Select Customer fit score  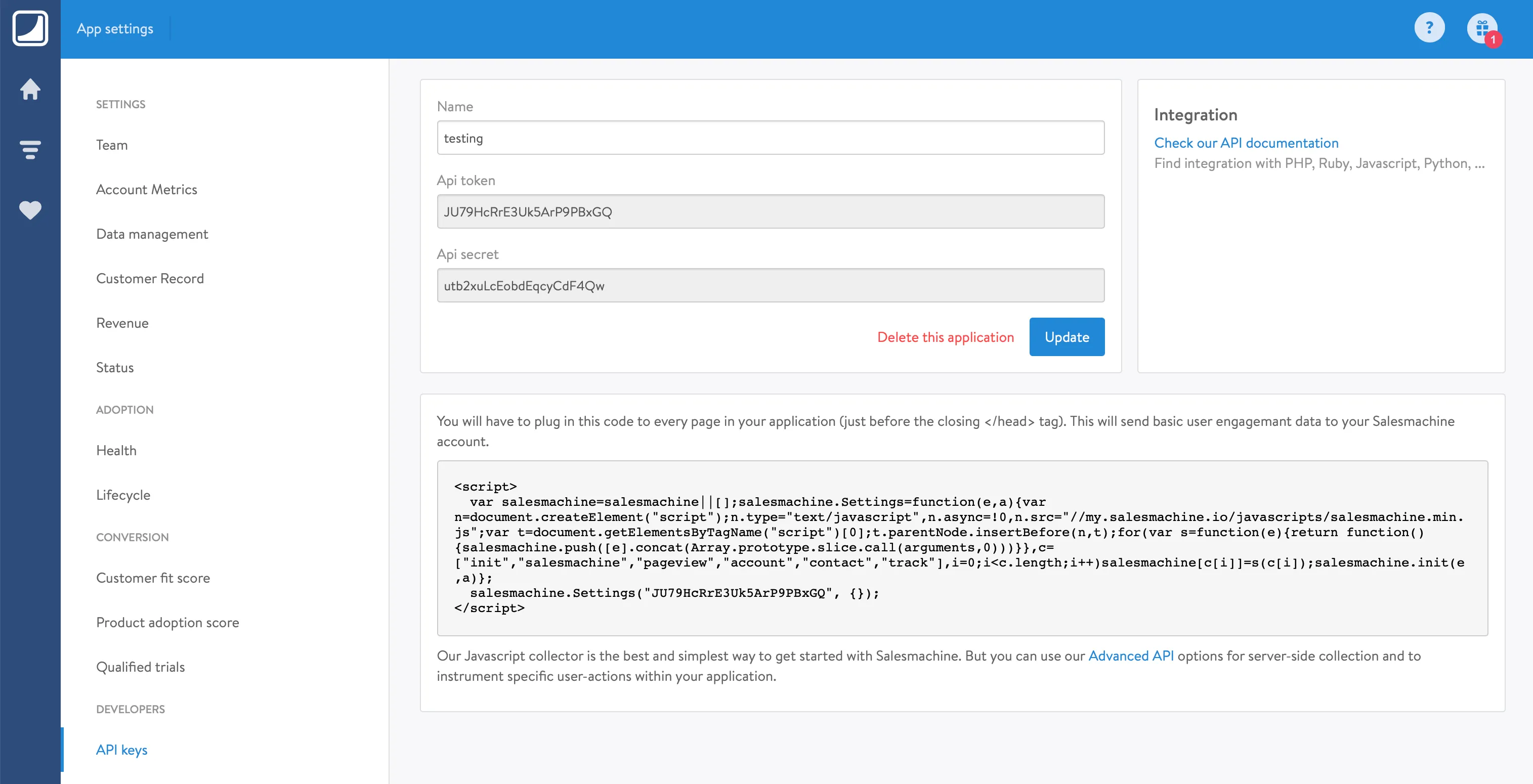(153, 578)
